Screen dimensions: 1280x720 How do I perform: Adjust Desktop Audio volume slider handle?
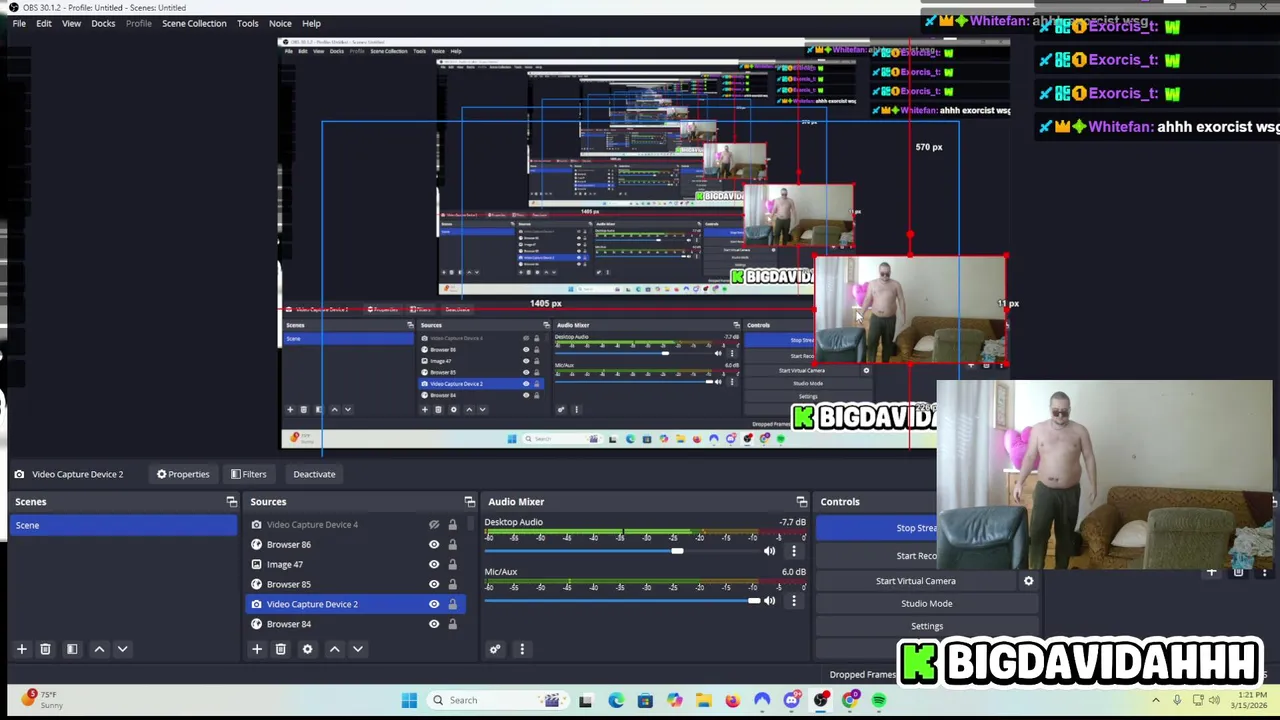click(x=677, y=551)
